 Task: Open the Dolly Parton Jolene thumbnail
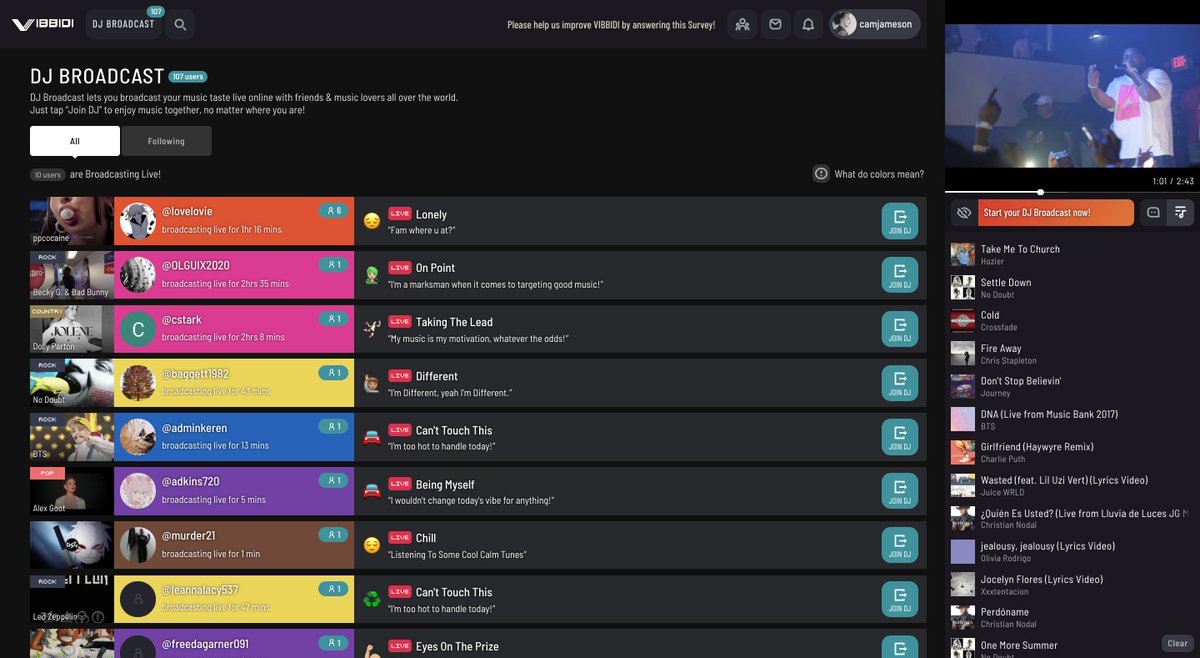(71, 329)
